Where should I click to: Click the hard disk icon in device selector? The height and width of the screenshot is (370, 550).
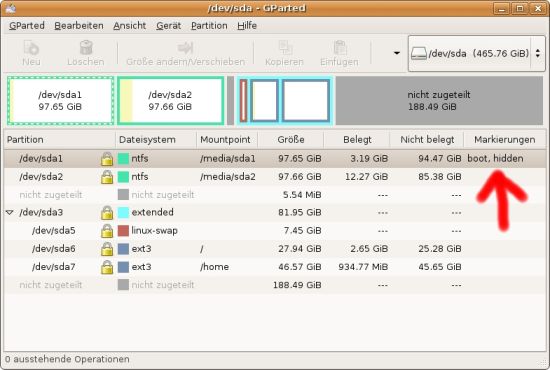tap(419, 53)
